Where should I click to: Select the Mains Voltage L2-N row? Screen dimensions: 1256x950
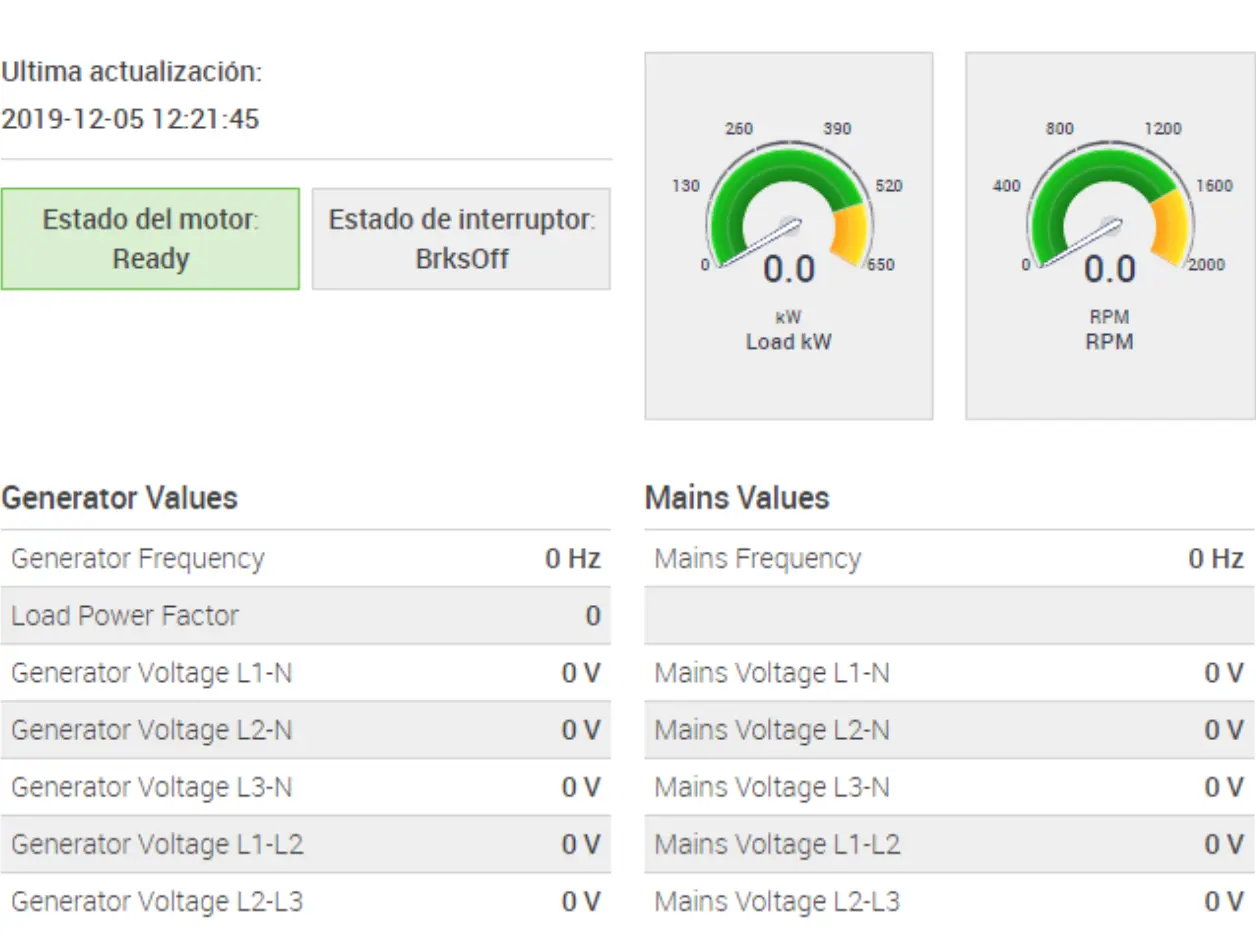click(x=949, y=730)
